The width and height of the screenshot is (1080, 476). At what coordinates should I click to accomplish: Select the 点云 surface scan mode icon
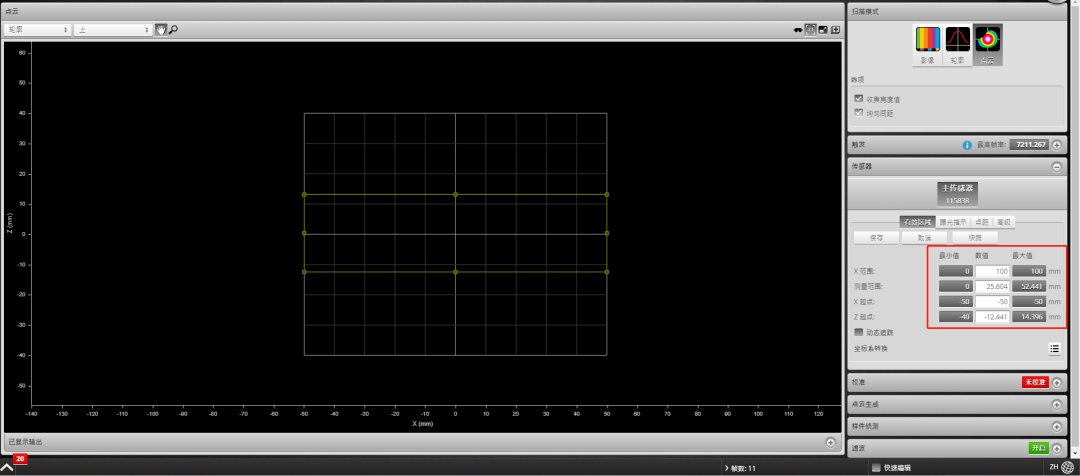[x=988, y=45]
